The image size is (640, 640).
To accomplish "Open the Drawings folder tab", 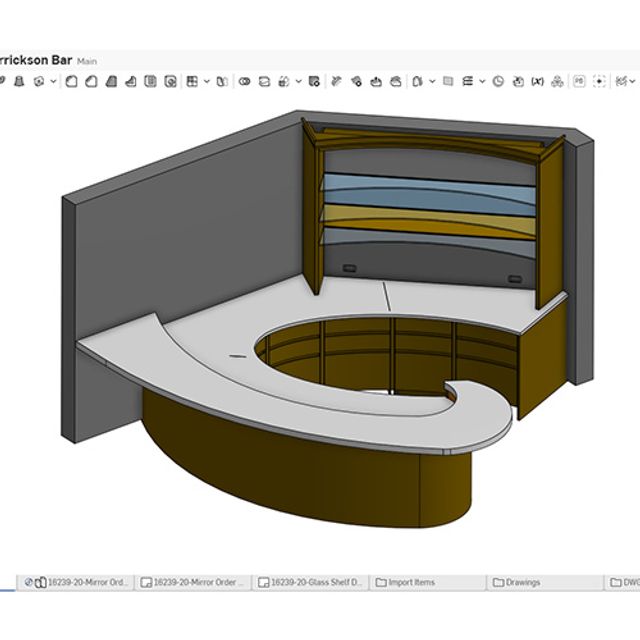I will tap(521, 582).
